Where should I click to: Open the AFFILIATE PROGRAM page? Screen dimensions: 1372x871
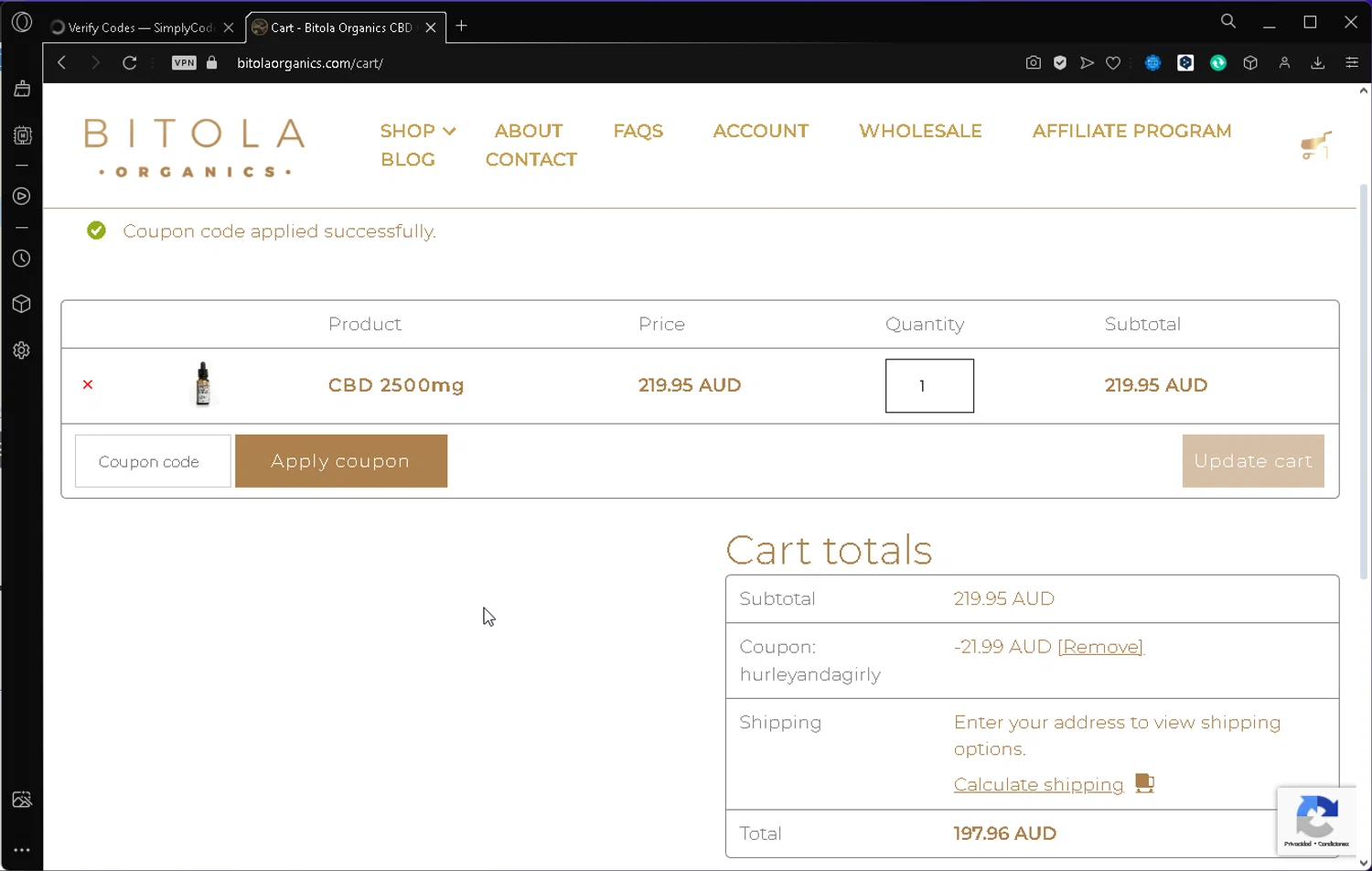pyautogui.click(x=1131, y=131)
